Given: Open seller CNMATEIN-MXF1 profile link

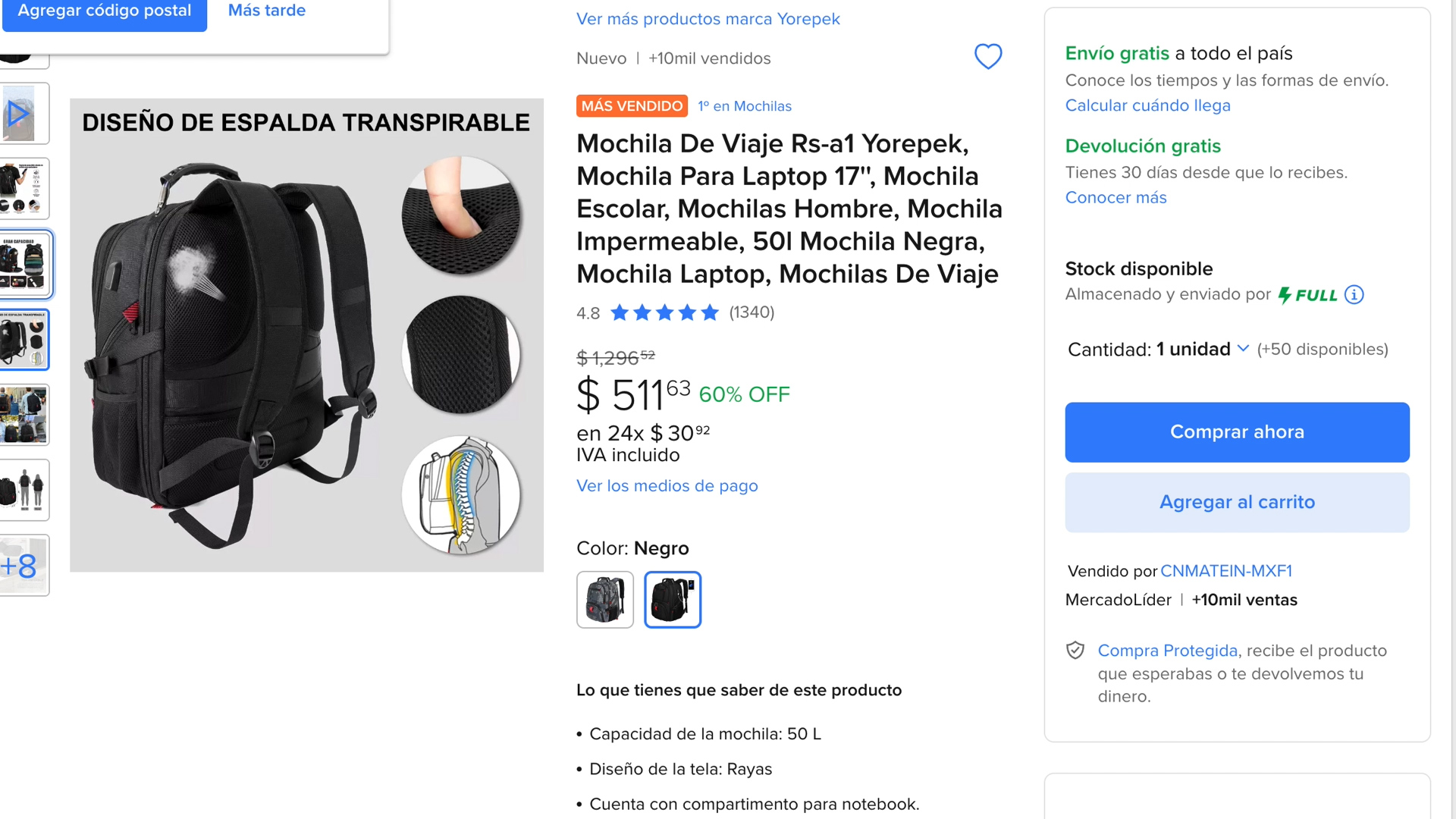Looking at the screenshot, I should click(x=1225, y=571).
